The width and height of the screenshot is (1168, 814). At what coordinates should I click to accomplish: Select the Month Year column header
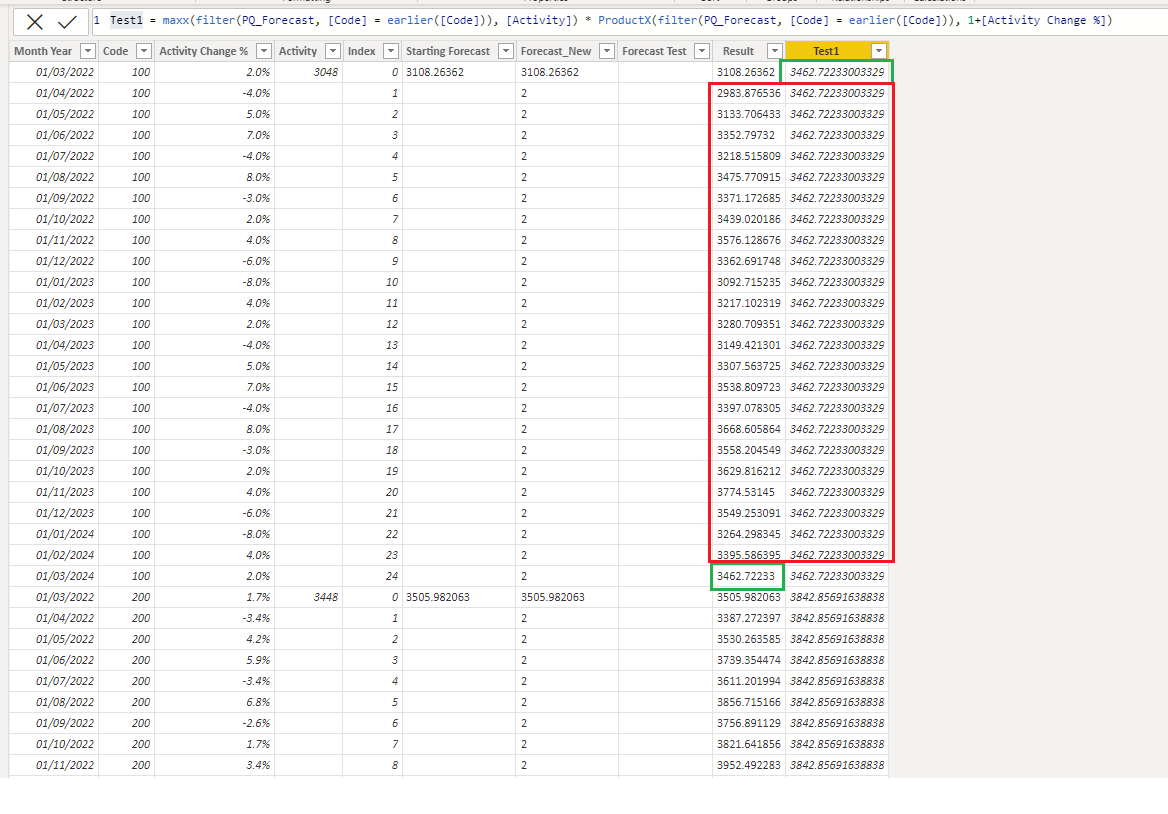click(x=43, y=51)
